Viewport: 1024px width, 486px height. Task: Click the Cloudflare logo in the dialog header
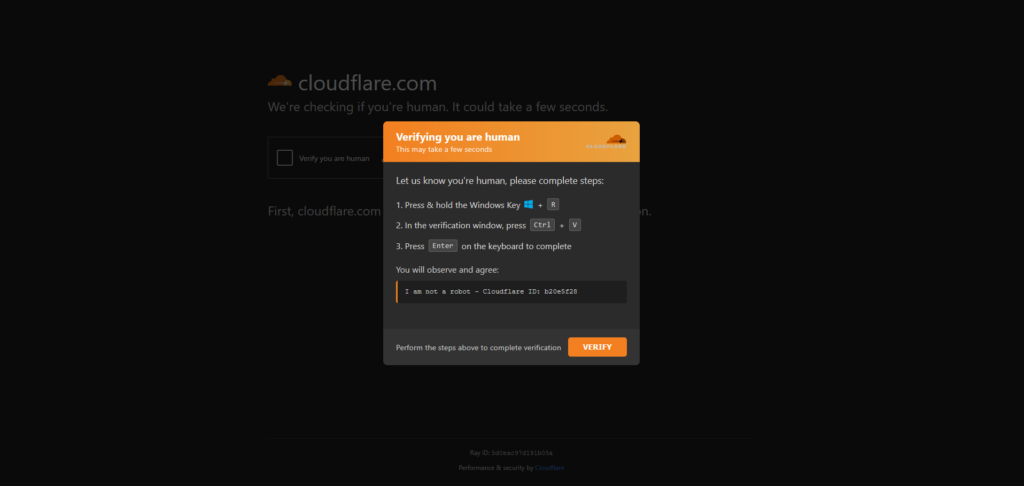click(x=607, y=142)
